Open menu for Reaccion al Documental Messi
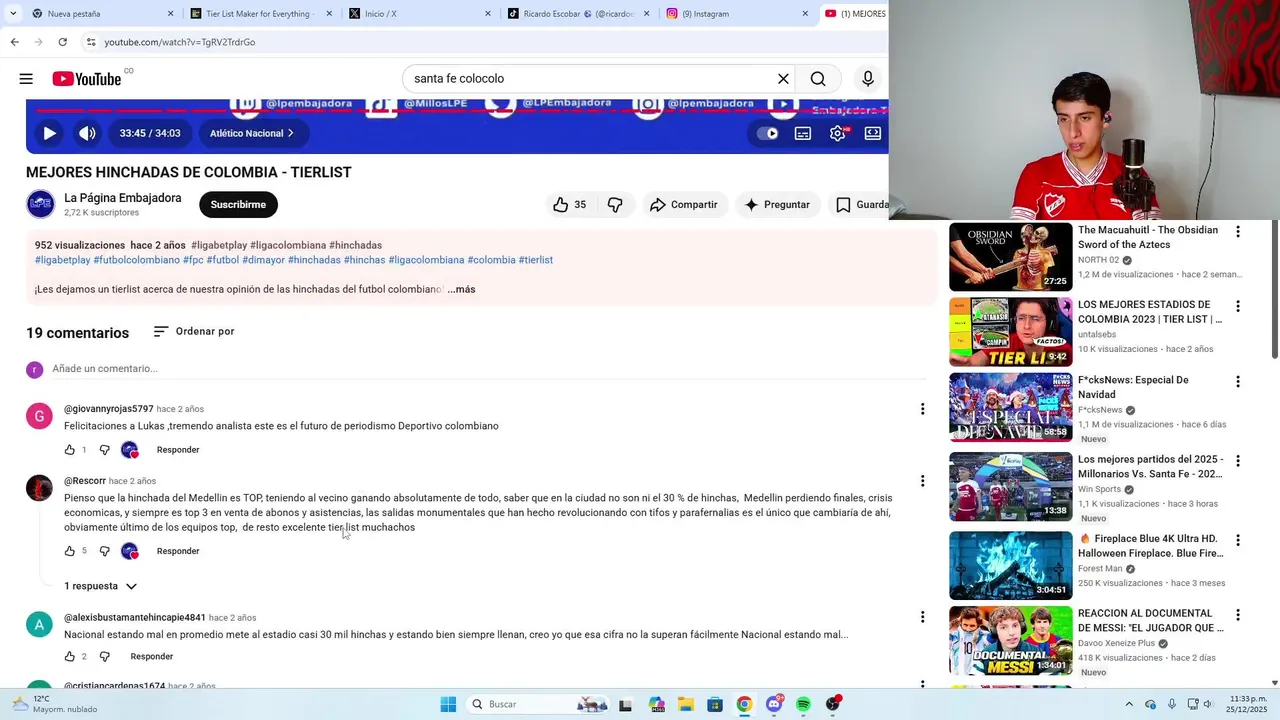This screenshot has height=720, width=1280. point(1238,614)
